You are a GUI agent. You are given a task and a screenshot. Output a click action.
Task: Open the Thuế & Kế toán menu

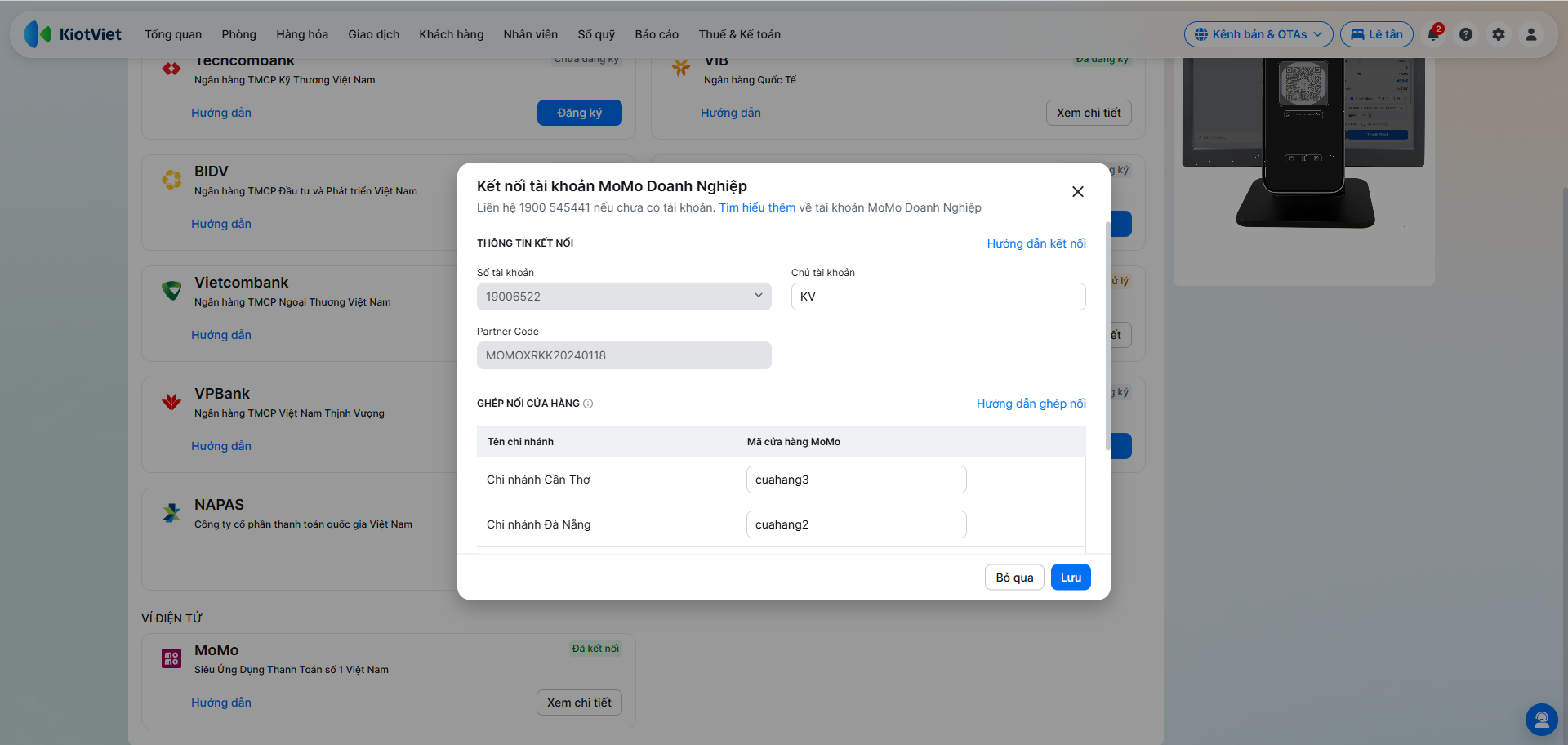point(740,34)
